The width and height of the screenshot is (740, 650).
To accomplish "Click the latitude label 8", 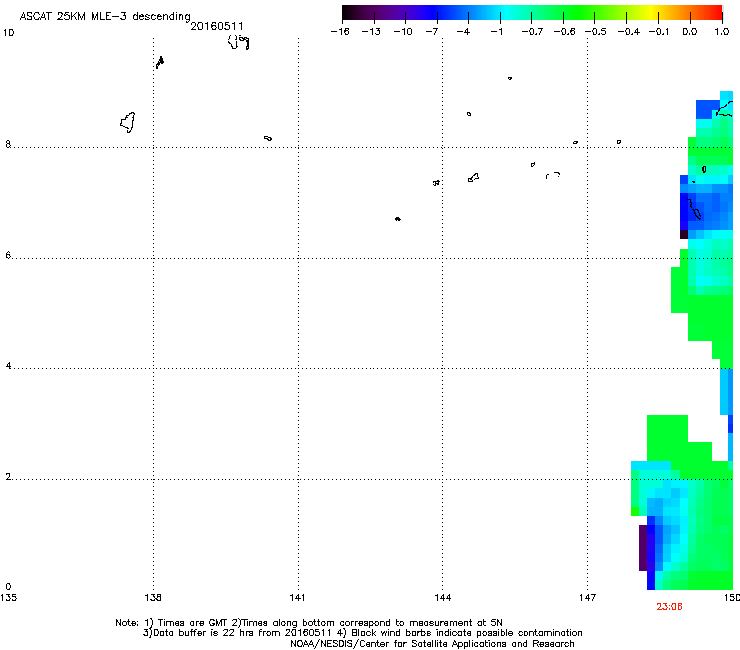I will pyautogui.click(x=8, y=144).
